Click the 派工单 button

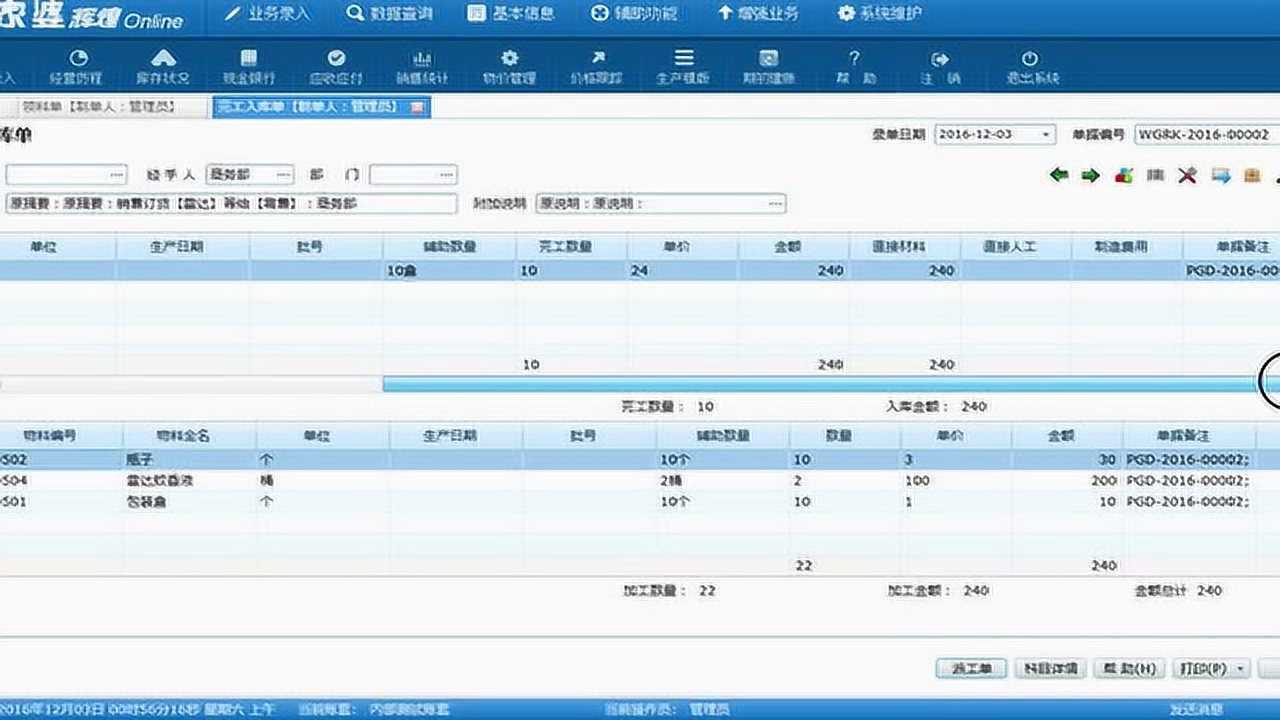coord(971,668)
